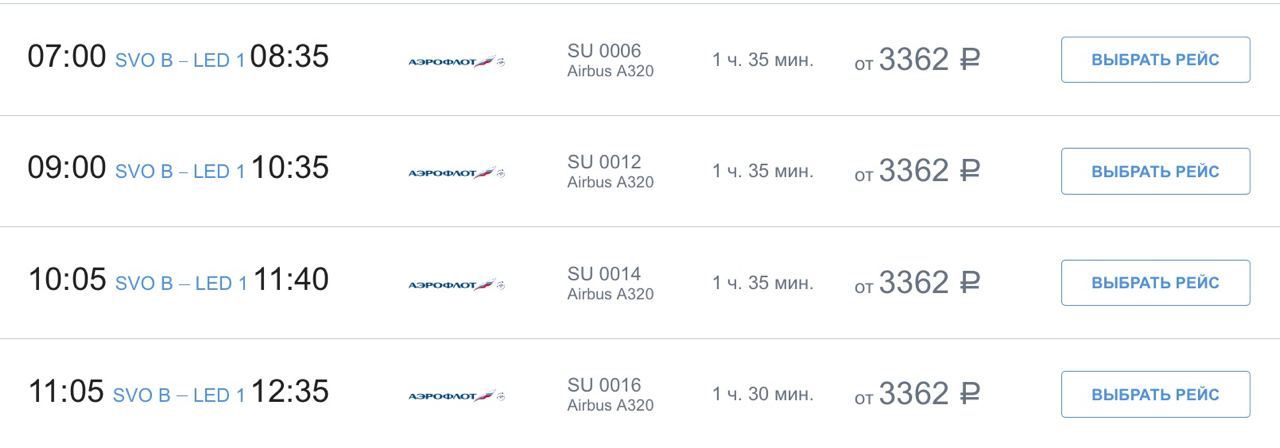
Task: Click Aeroflot logo on flight SU 0006
Action: pos(457,61)
